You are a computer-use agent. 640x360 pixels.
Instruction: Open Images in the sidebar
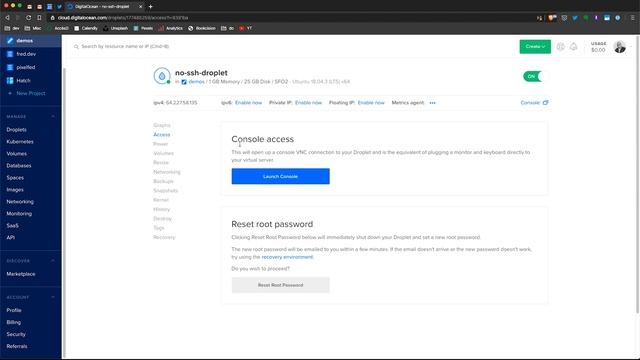[x=15, y=190]
